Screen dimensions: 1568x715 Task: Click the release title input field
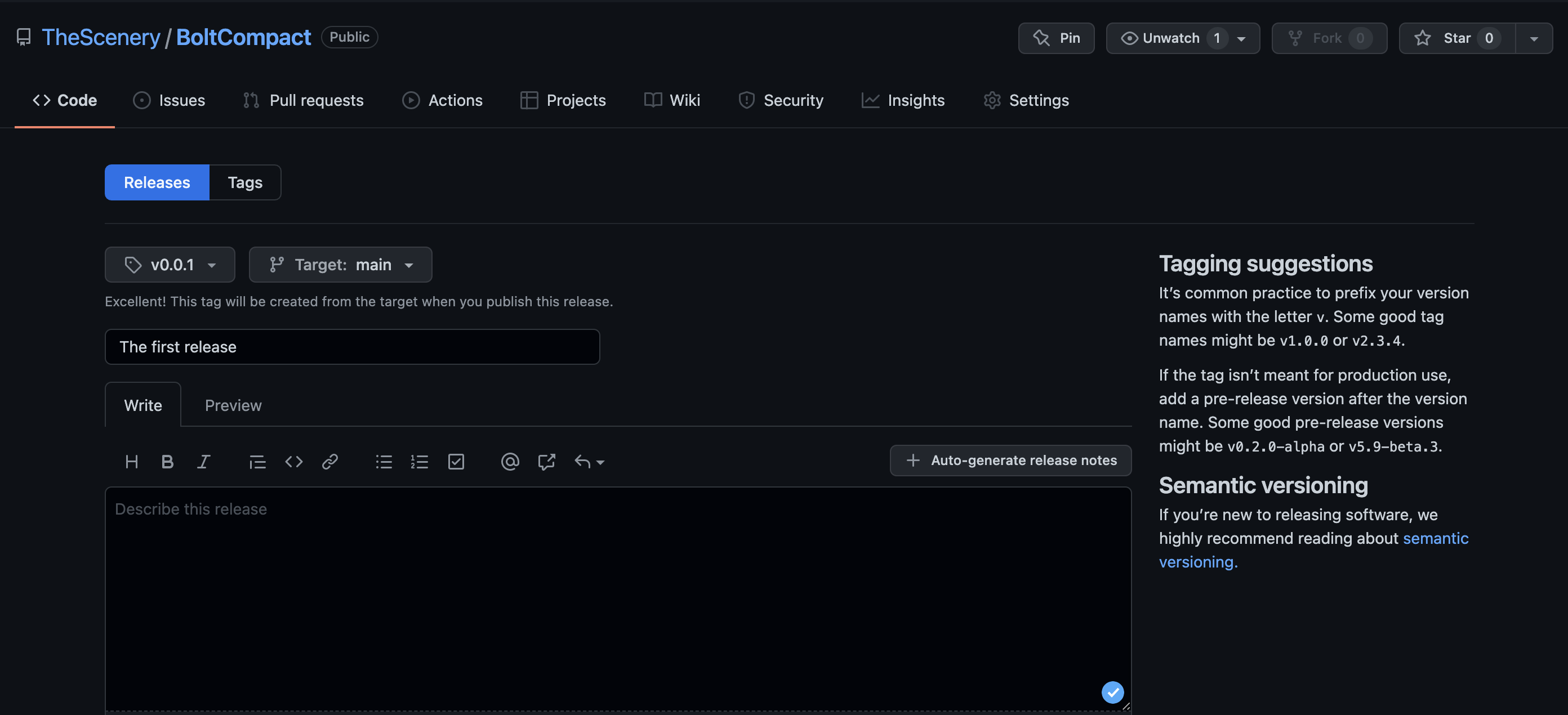click(352, 347)
